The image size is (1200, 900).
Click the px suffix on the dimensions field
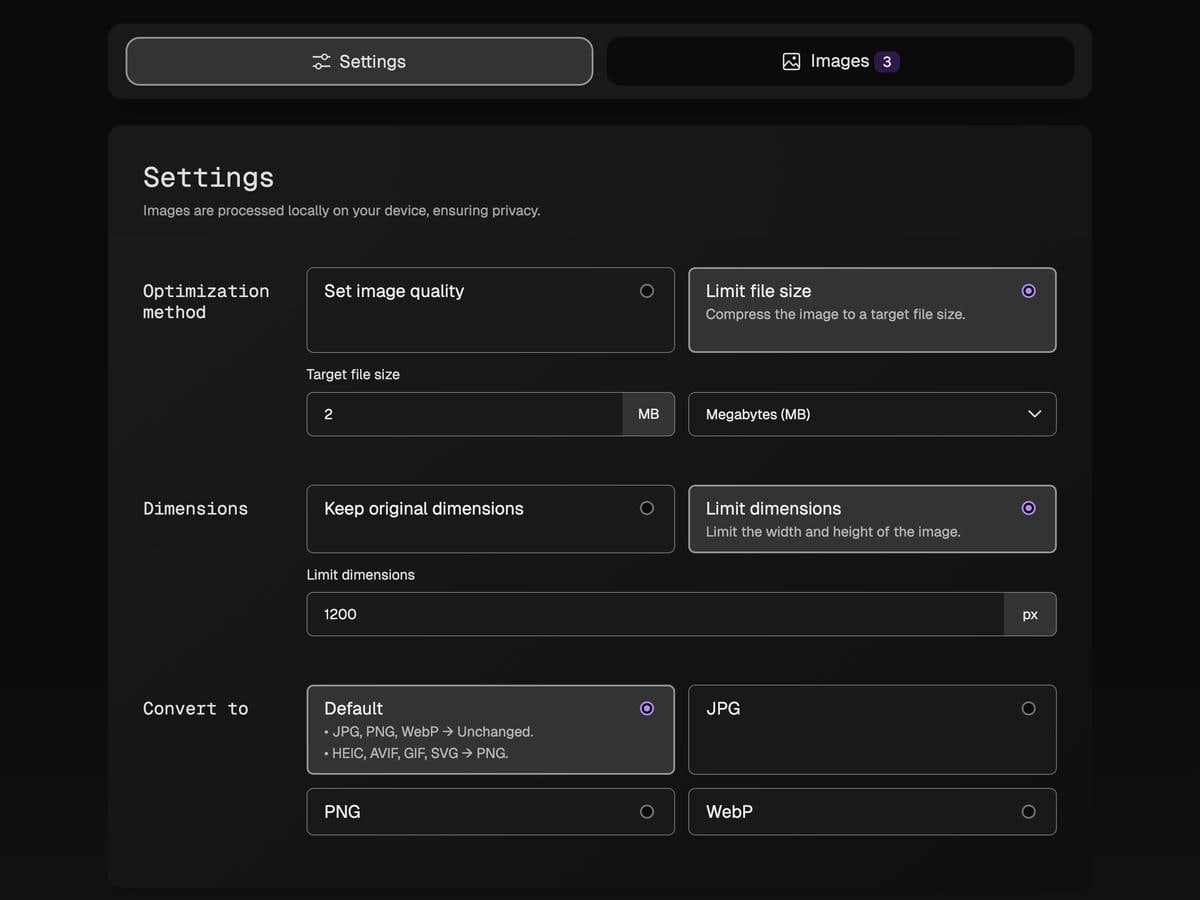tap(1030, 614)
